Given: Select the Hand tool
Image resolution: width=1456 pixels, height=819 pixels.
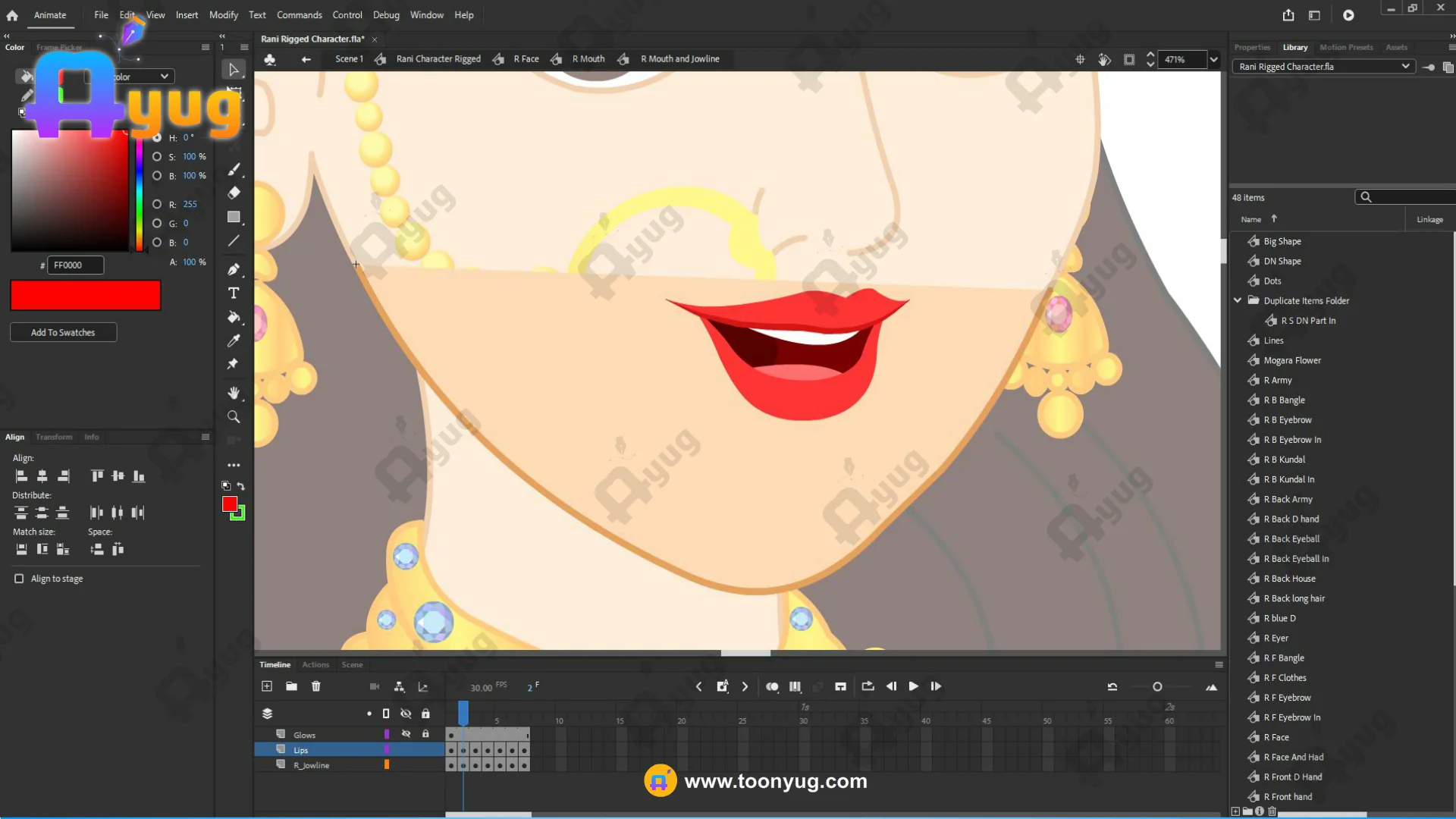Looking at the screenshot, I should pos(234,393).
